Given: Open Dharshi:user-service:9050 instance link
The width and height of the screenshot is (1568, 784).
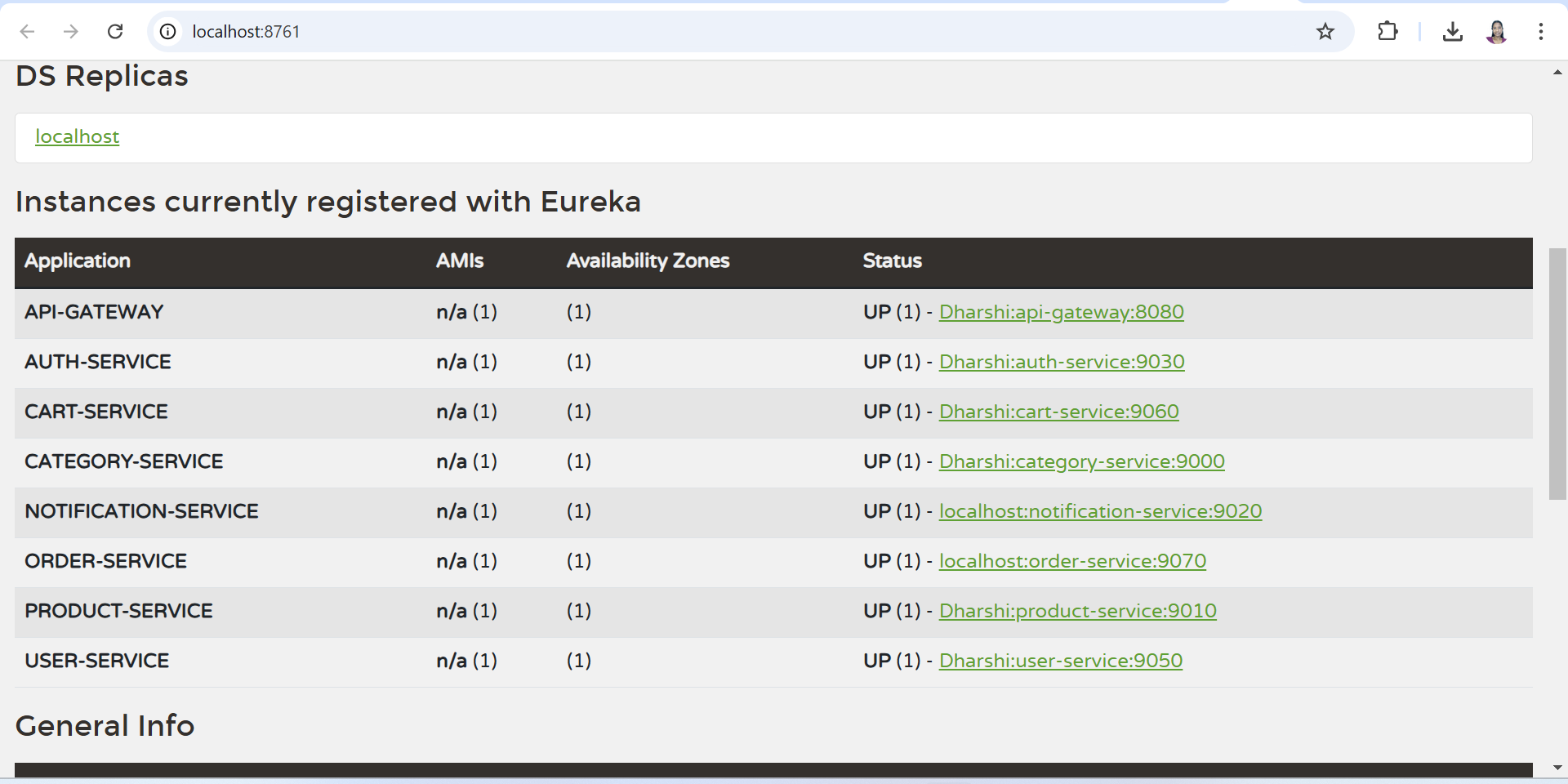Looking at the screenshot, I should tap(1060, 661).
